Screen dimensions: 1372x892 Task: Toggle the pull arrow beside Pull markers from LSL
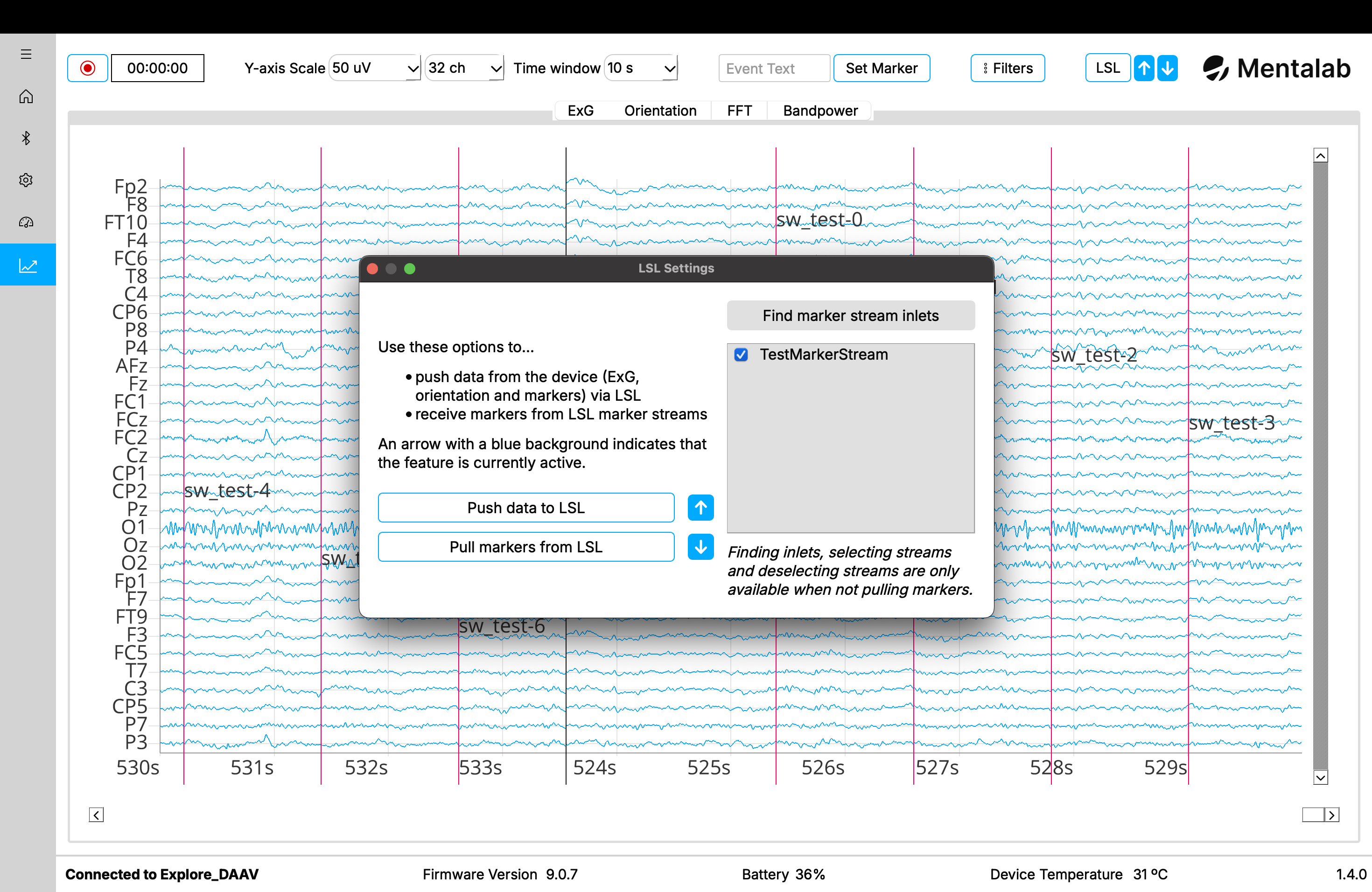point(700,547)
